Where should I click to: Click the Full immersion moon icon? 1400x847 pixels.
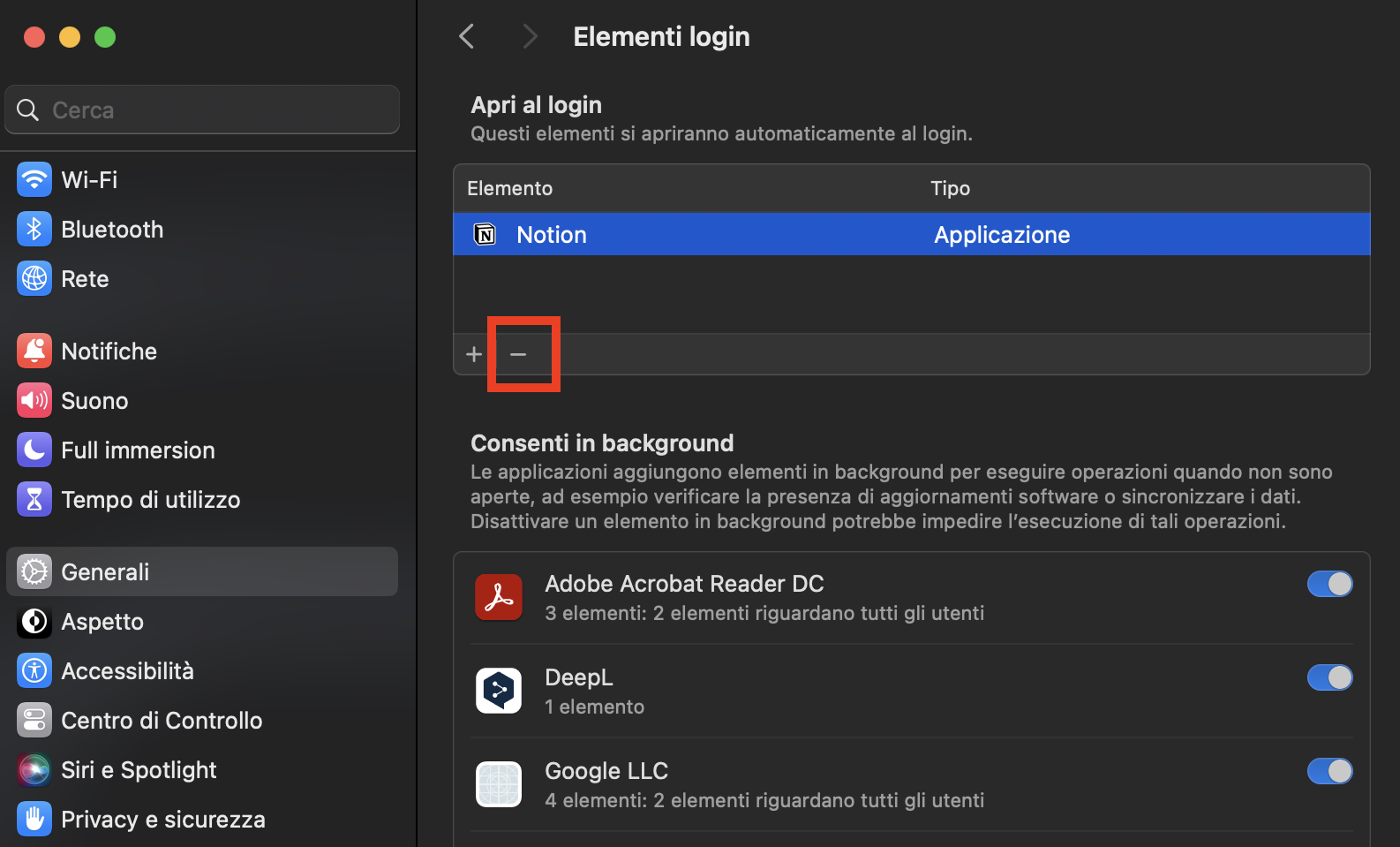click(34, 450)
